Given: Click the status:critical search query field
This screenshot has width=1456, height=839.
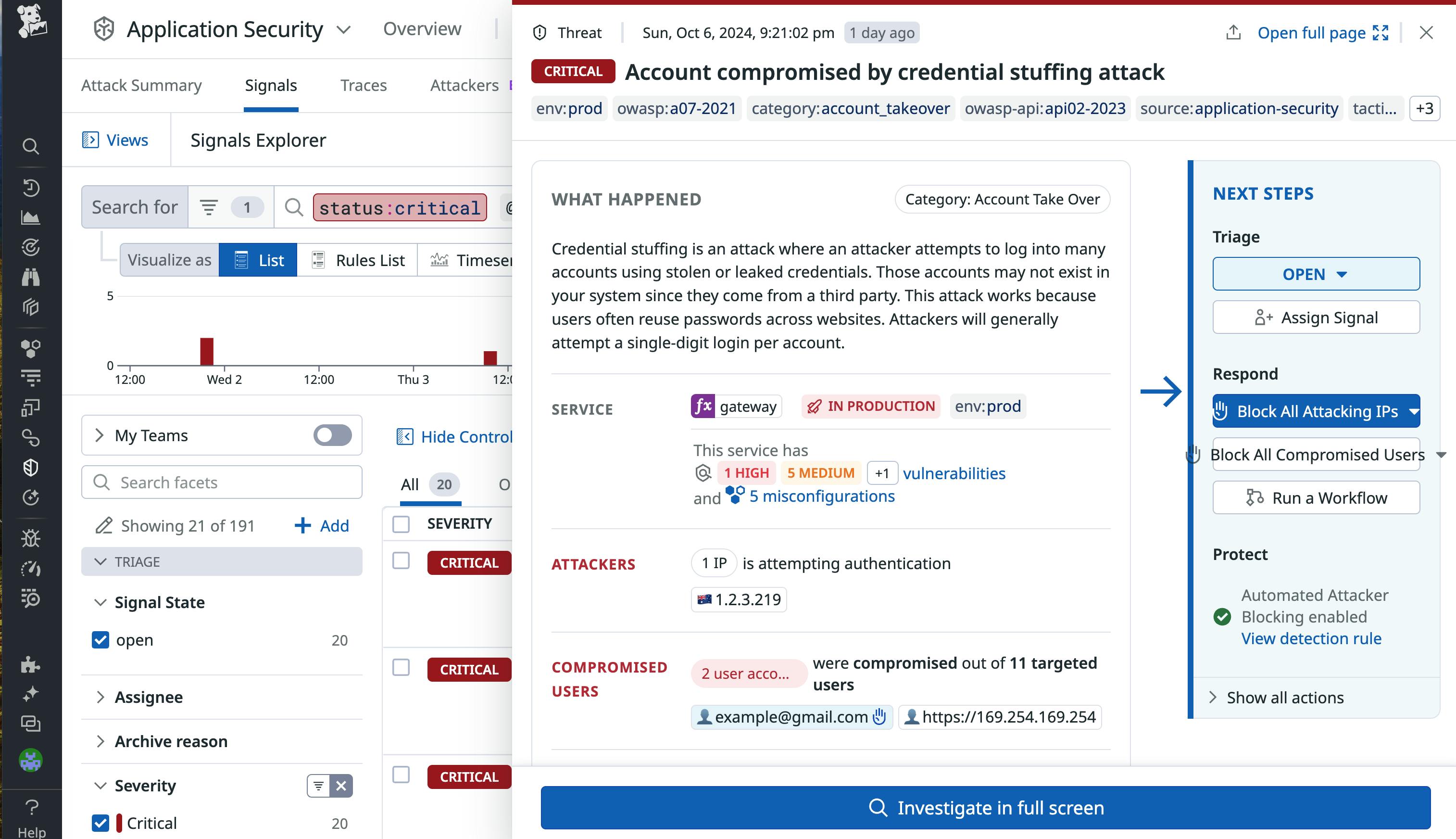Looking at the screenshot, I should tap(399, 207).
